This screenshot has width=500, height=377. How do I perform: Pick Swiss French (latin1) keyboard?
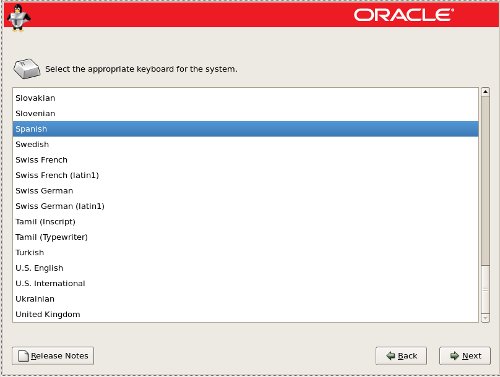(245, 175)
